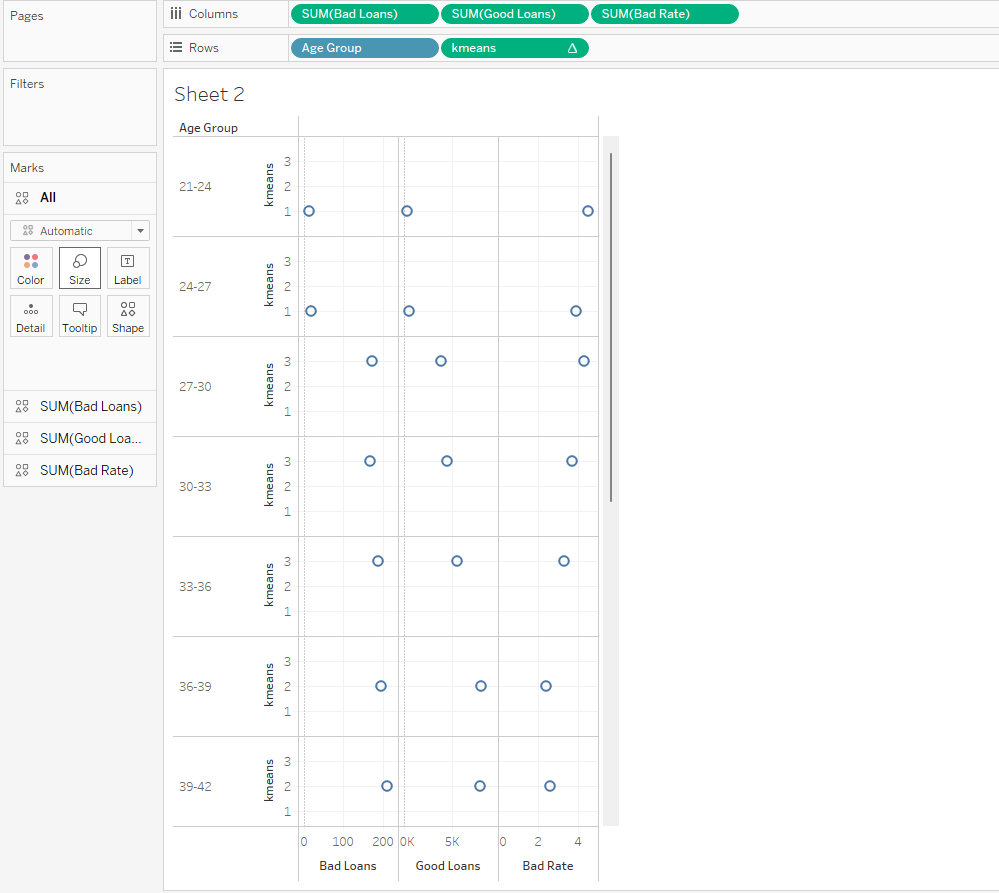Image resolution: width=999 pixels, height=893 pixels.
Task: Select Bad Loans mark in 33-36 row
Action: (x=378, y=561)
